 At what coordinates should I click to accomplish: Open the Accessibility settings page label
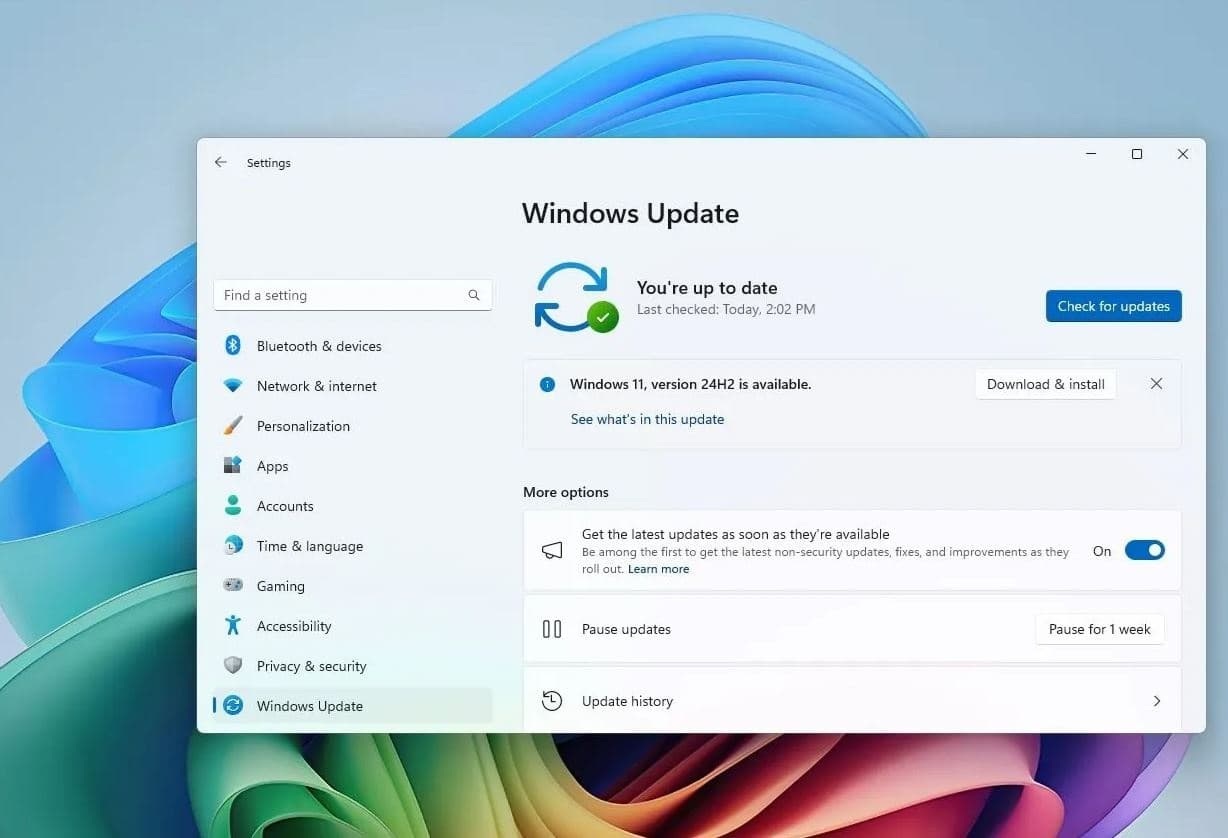pos(294,626)
